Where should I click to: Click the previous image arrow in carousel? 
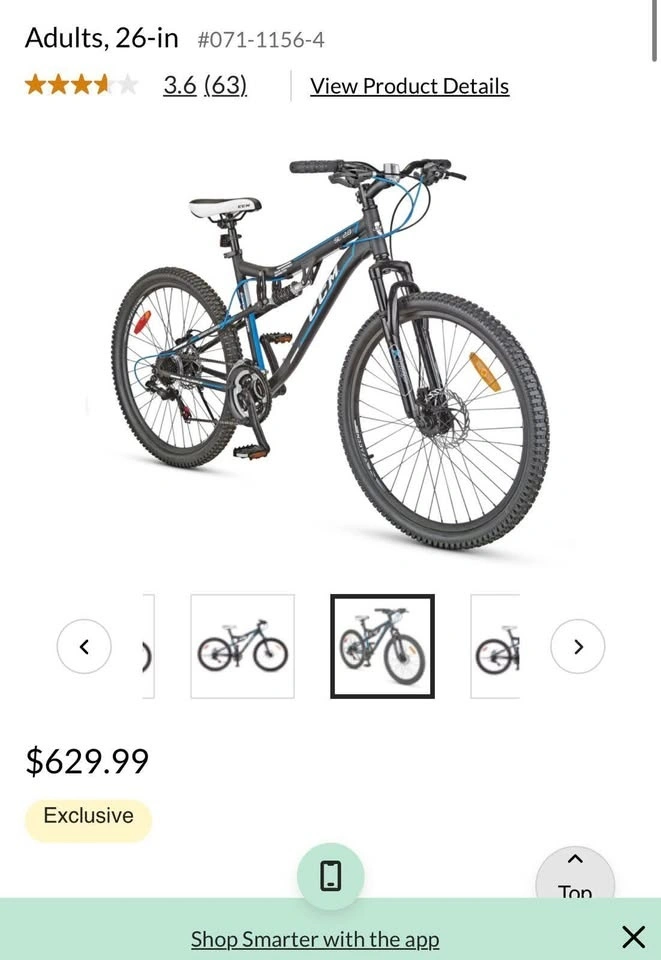(84, 647)
